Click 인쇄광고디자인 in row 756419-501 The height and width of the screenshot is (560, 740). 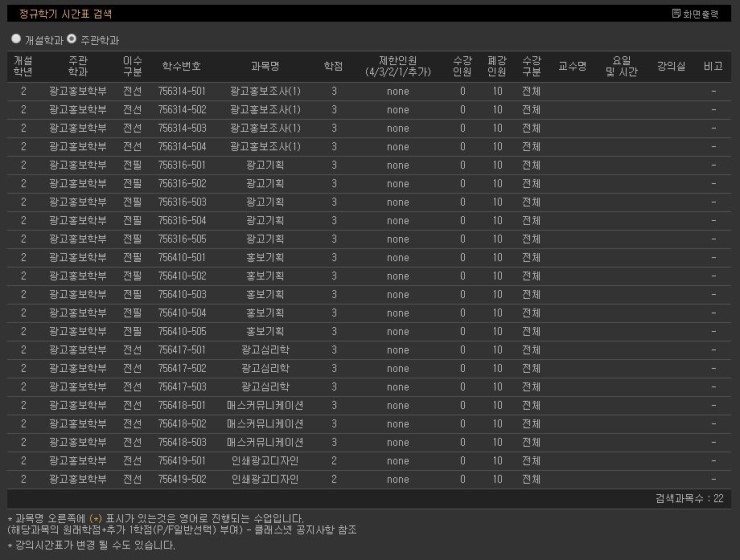pyautogui.click(x=265, y=461)
